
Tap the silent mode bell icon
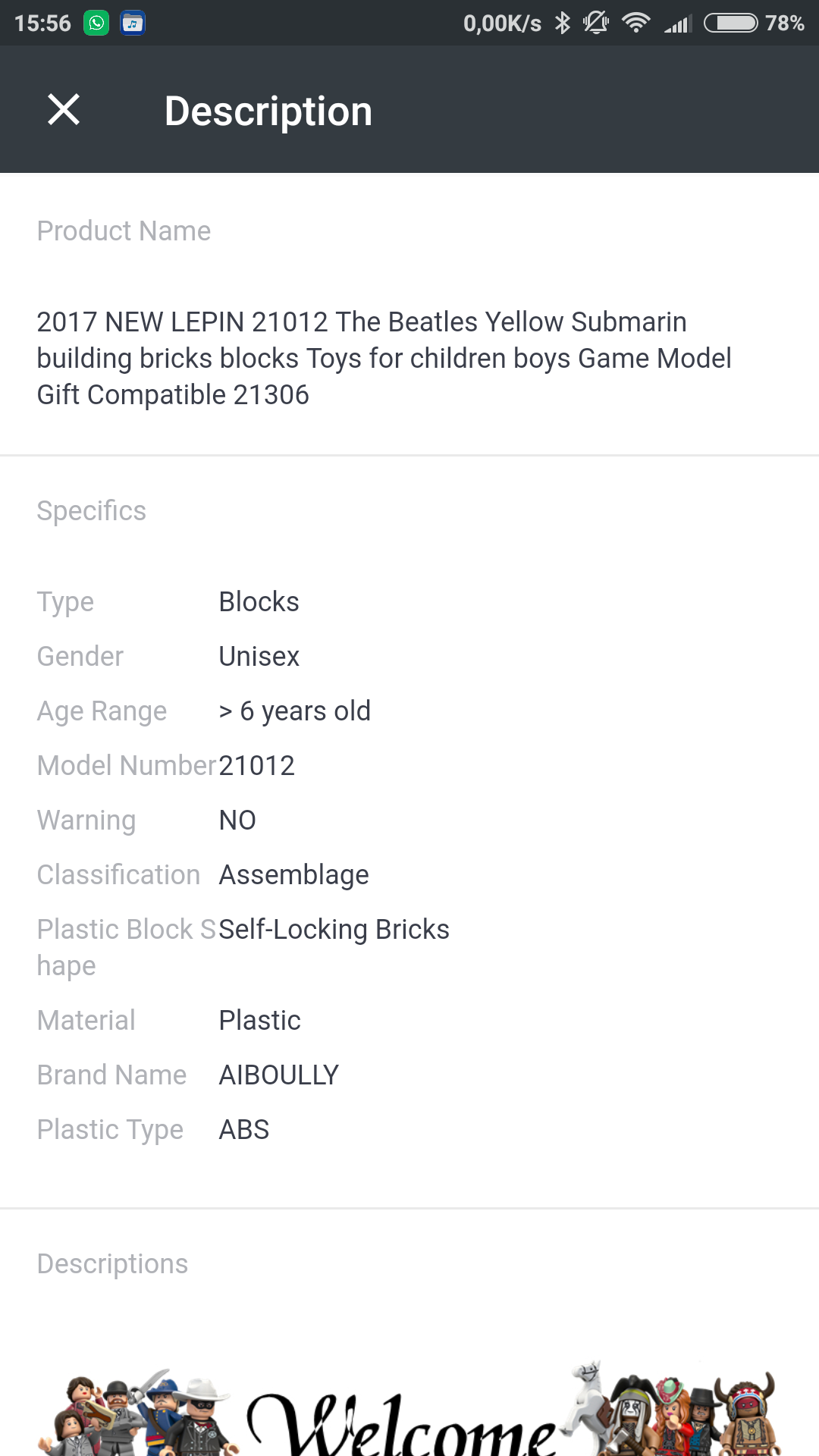(x=596, y=24)
